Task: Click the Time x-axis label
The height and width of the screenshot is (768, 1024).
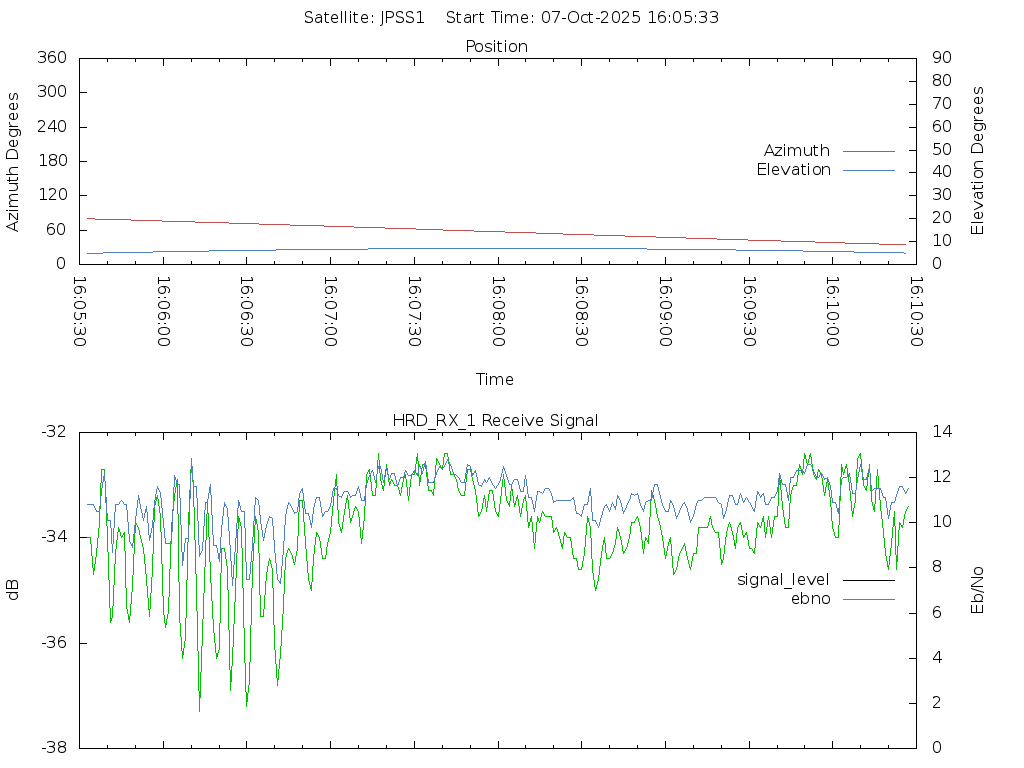Action: pyautogui.click(x=495, y=380)
